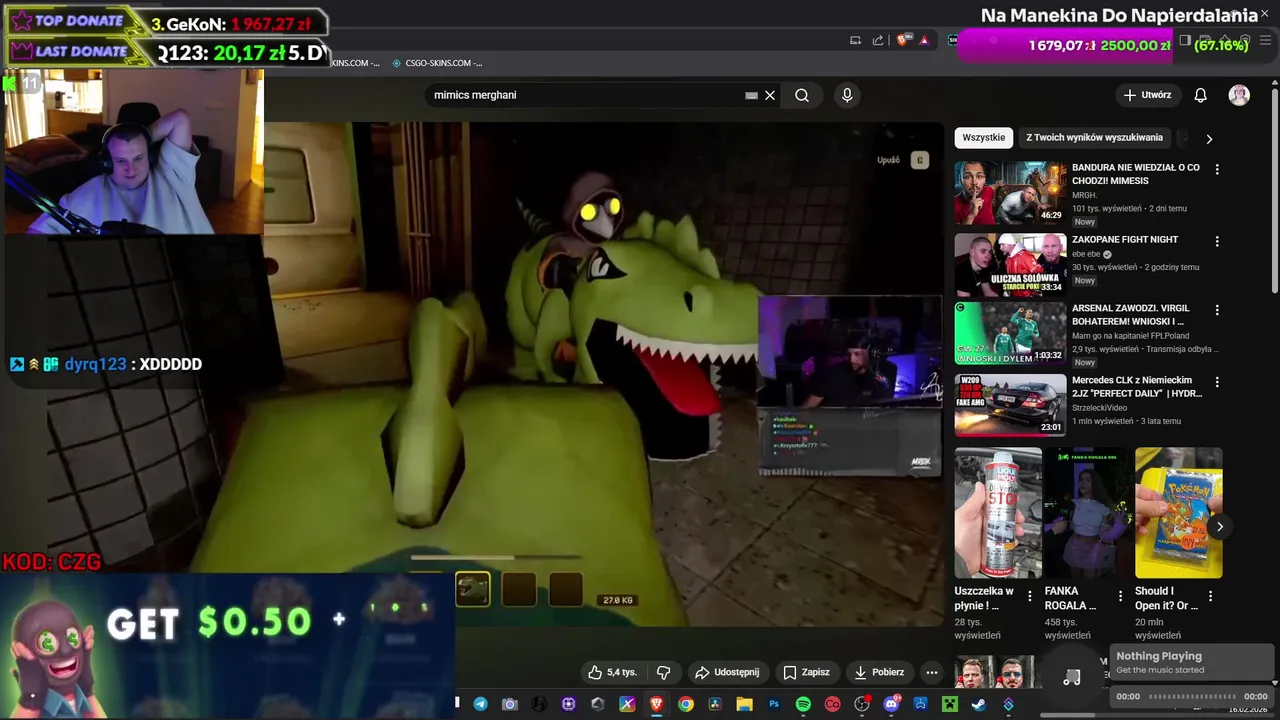Open the camera app in taskbar
This screenshot has height=720, width=1280.
tap(510, 704)
